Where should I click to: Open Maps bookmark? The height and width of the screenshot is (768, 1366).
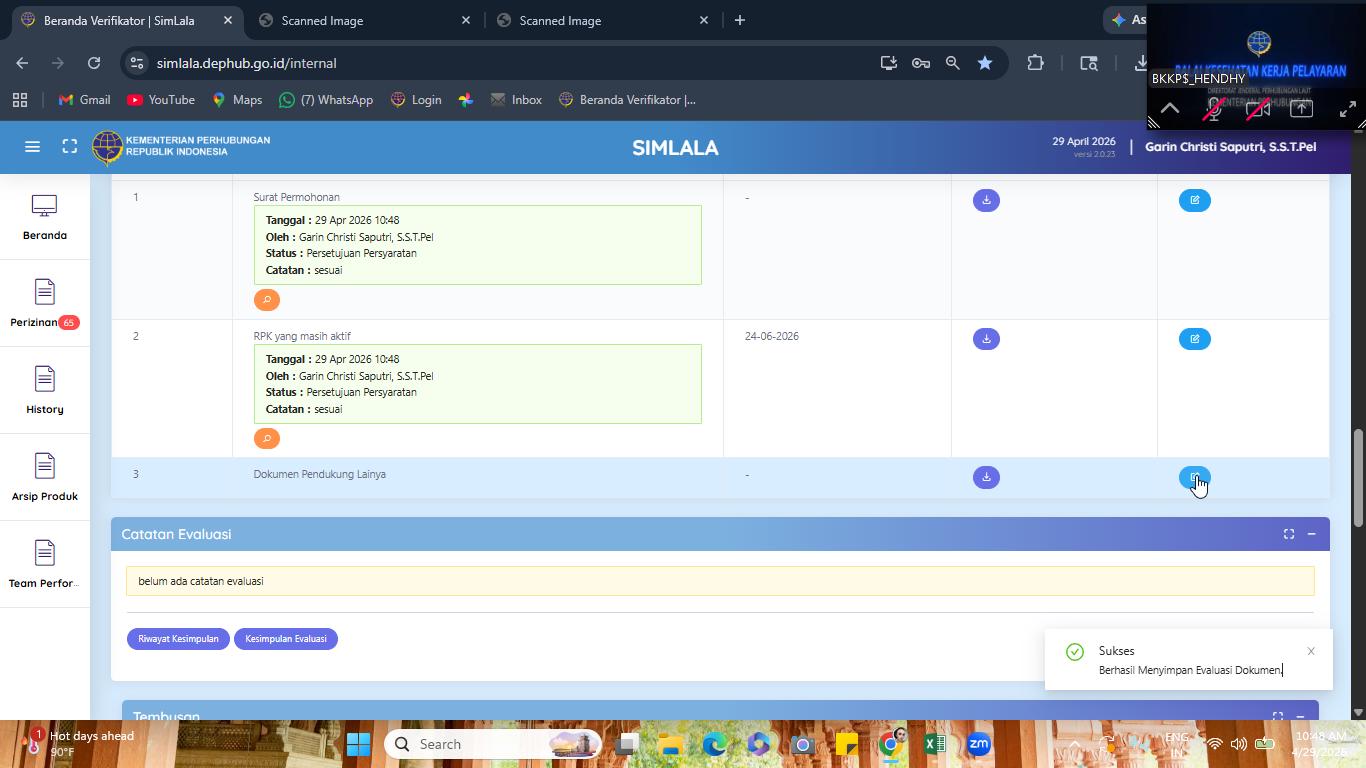tap(237, 100)
